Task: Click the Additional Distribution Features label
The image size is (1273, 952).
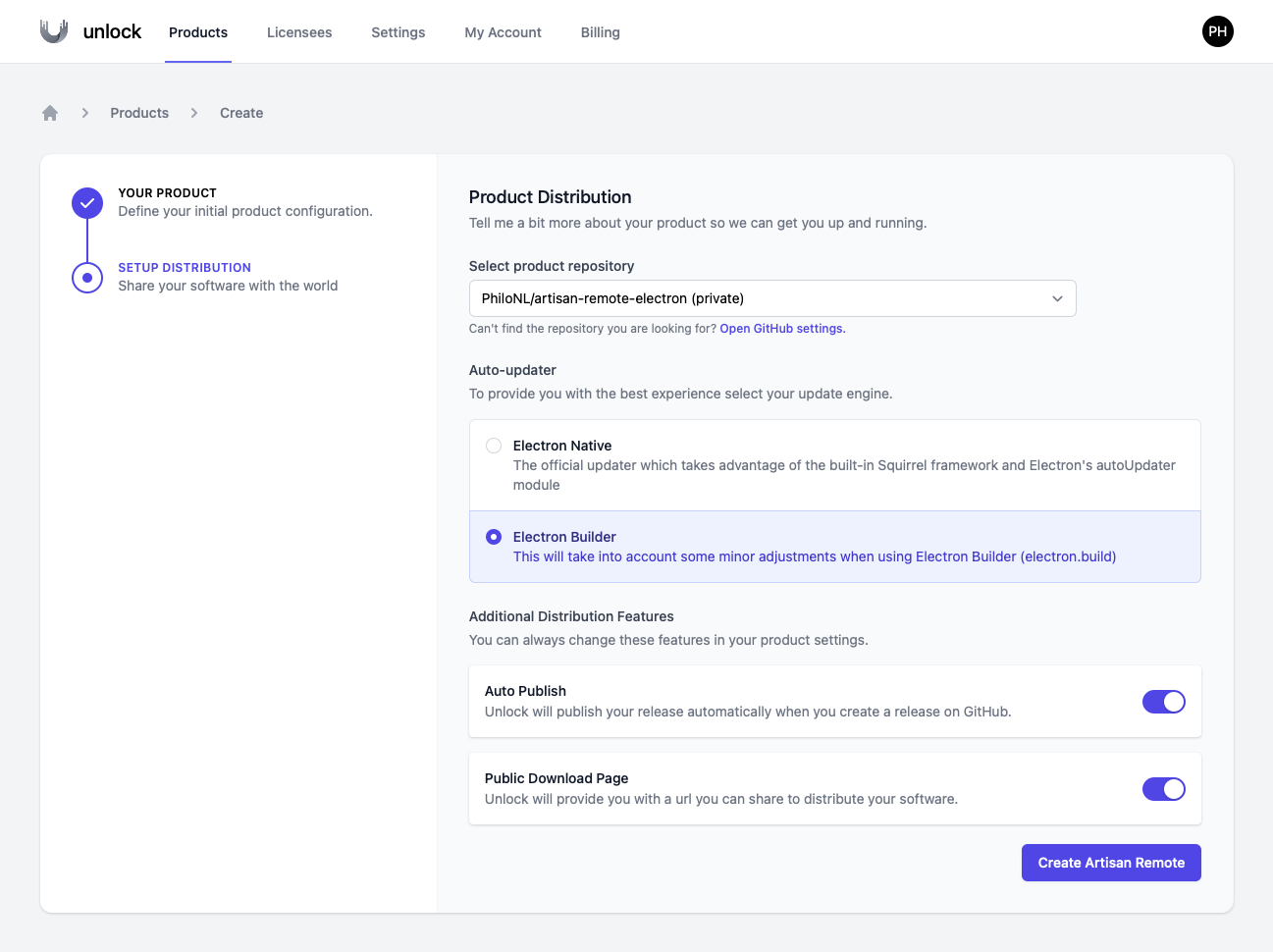Action: point(571,616)
